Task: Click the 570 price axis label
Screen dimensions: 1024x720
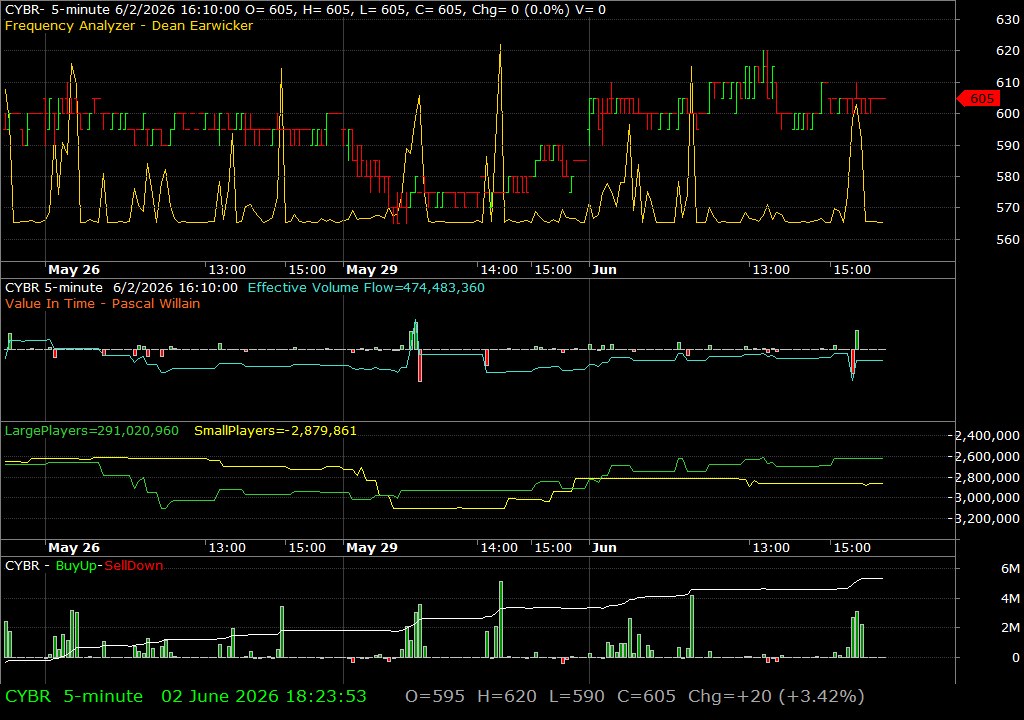Action: click(1008, 208)
